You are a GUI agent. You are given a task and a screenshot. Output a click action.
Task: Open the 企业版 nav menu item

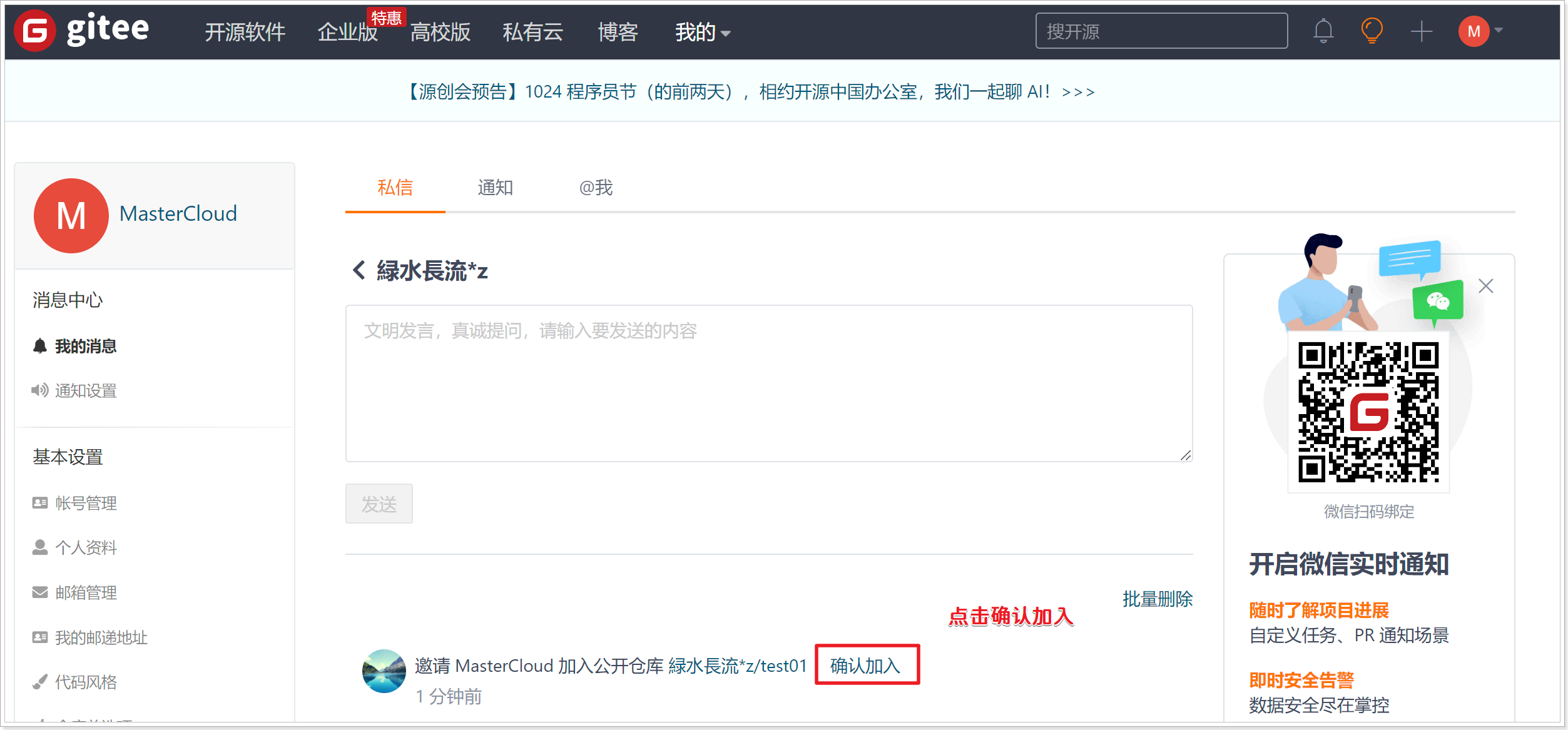(x=347, y=33)
